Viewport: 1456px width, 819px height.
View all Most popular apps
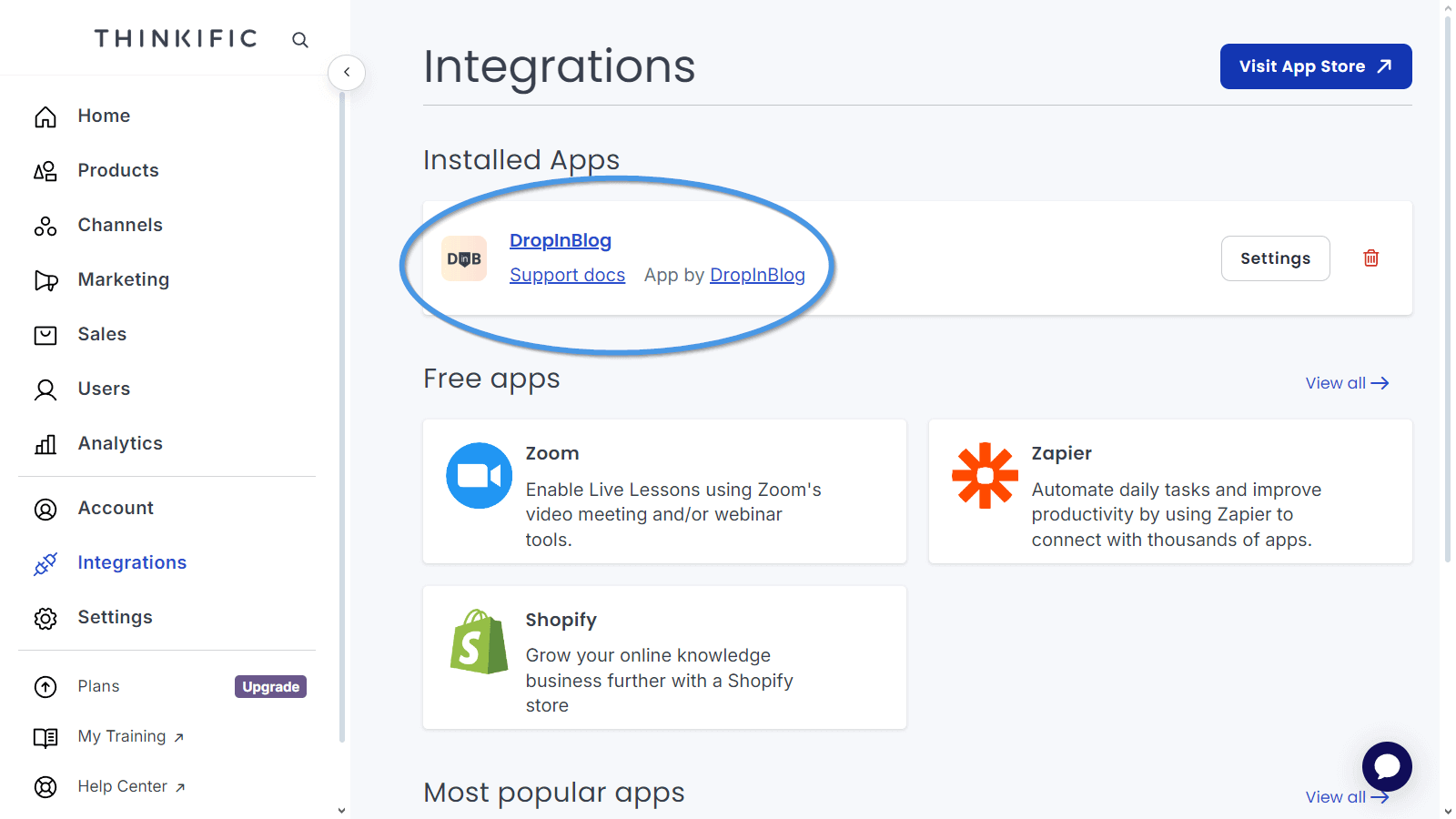coord(1347,797)
